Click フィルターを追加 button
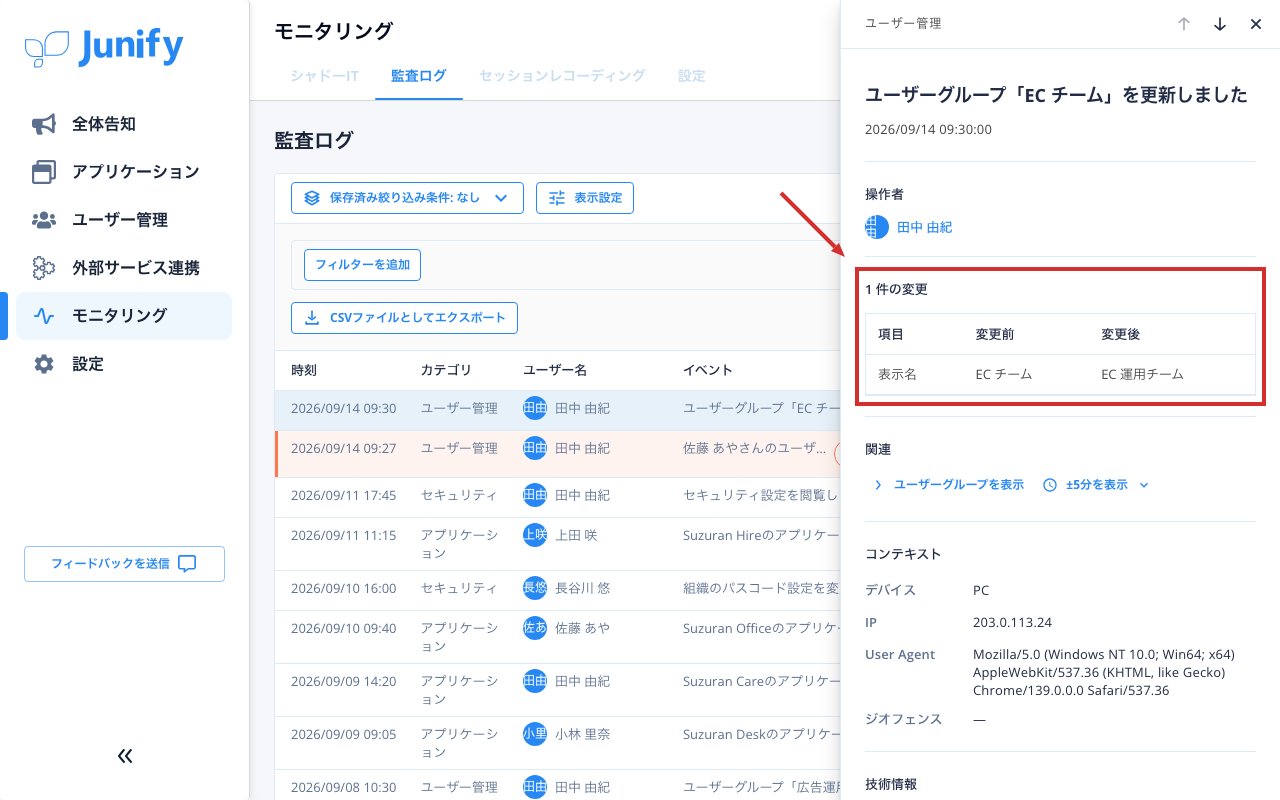1280x800 pixels. (363, 265)
